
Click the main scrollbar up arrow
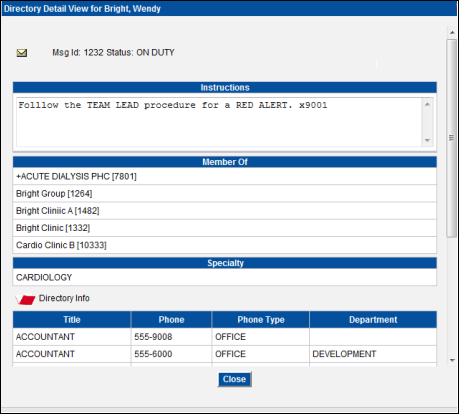(x=452, y=32)
